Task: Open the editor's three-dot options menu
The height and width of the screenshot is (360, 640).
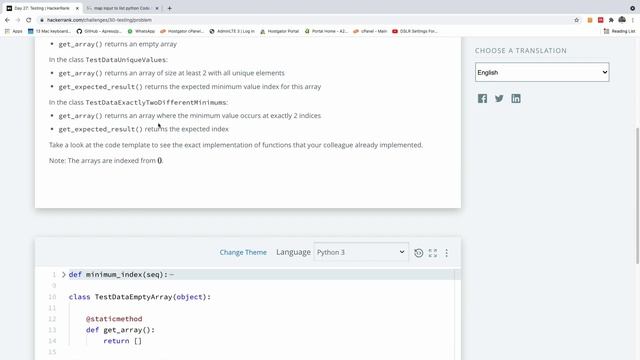Action: (447, 253)
